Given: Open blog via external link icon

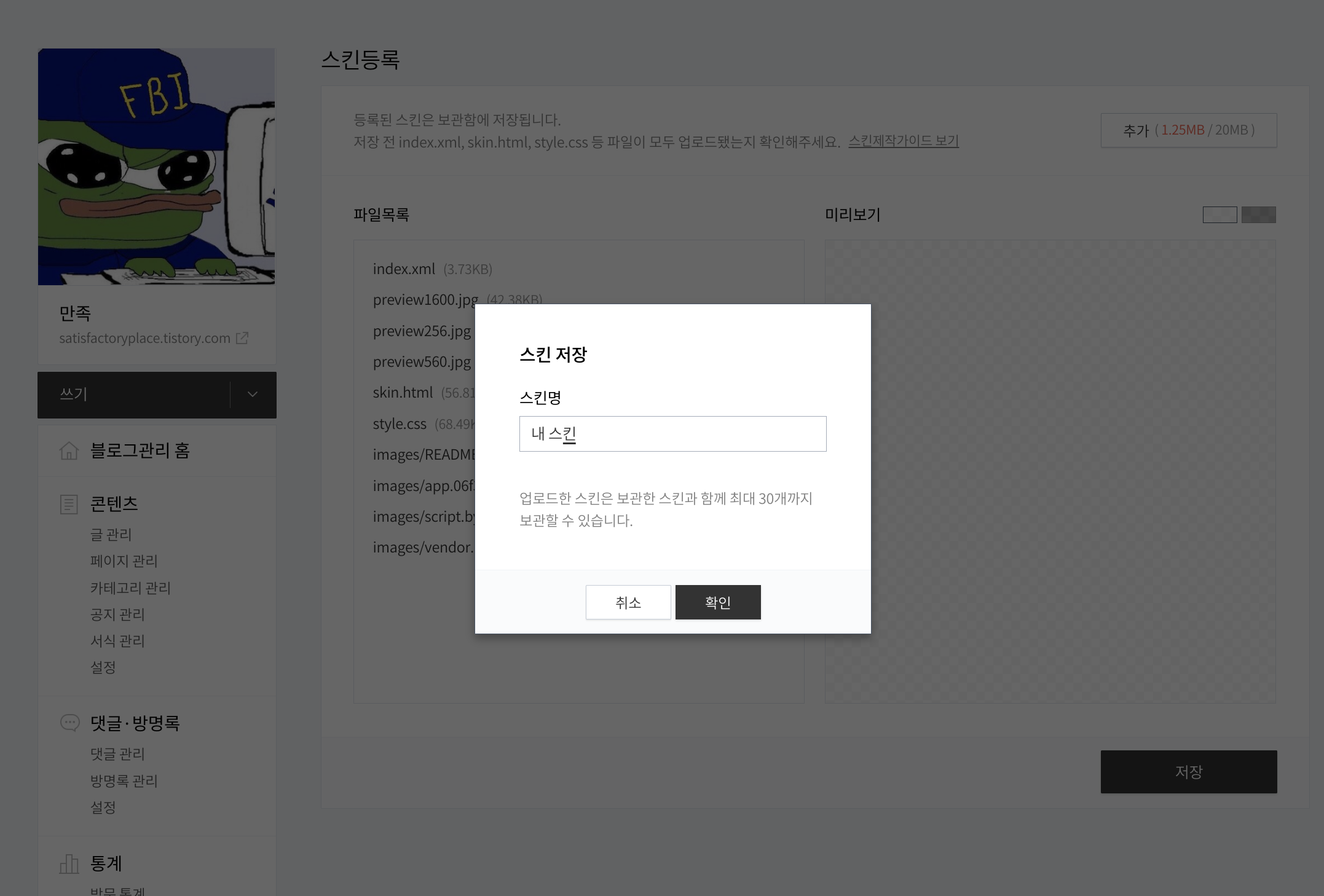Looking at the screenshot, I should [242, 338].
